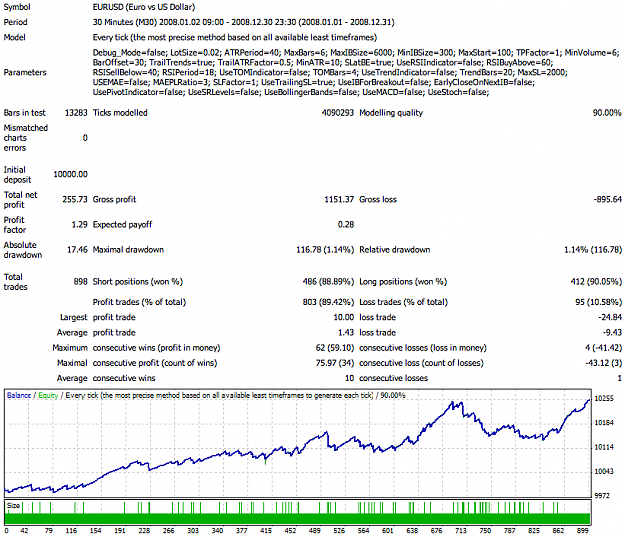Select Loss trades value 95 (10.58%)
This screenshot has height=537, width=625.
[x=598, y=302]
